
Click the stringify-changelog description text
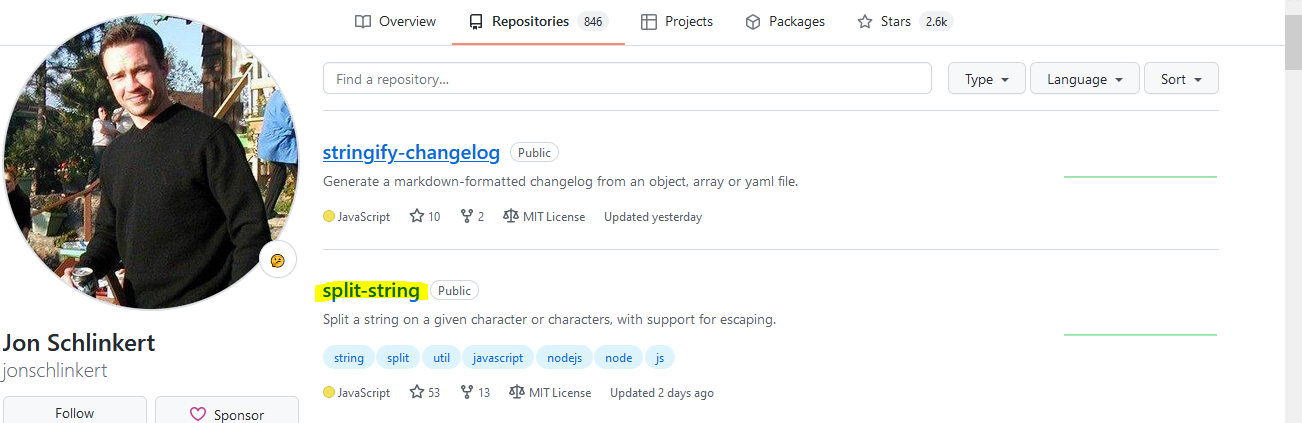tap(561, 182)
